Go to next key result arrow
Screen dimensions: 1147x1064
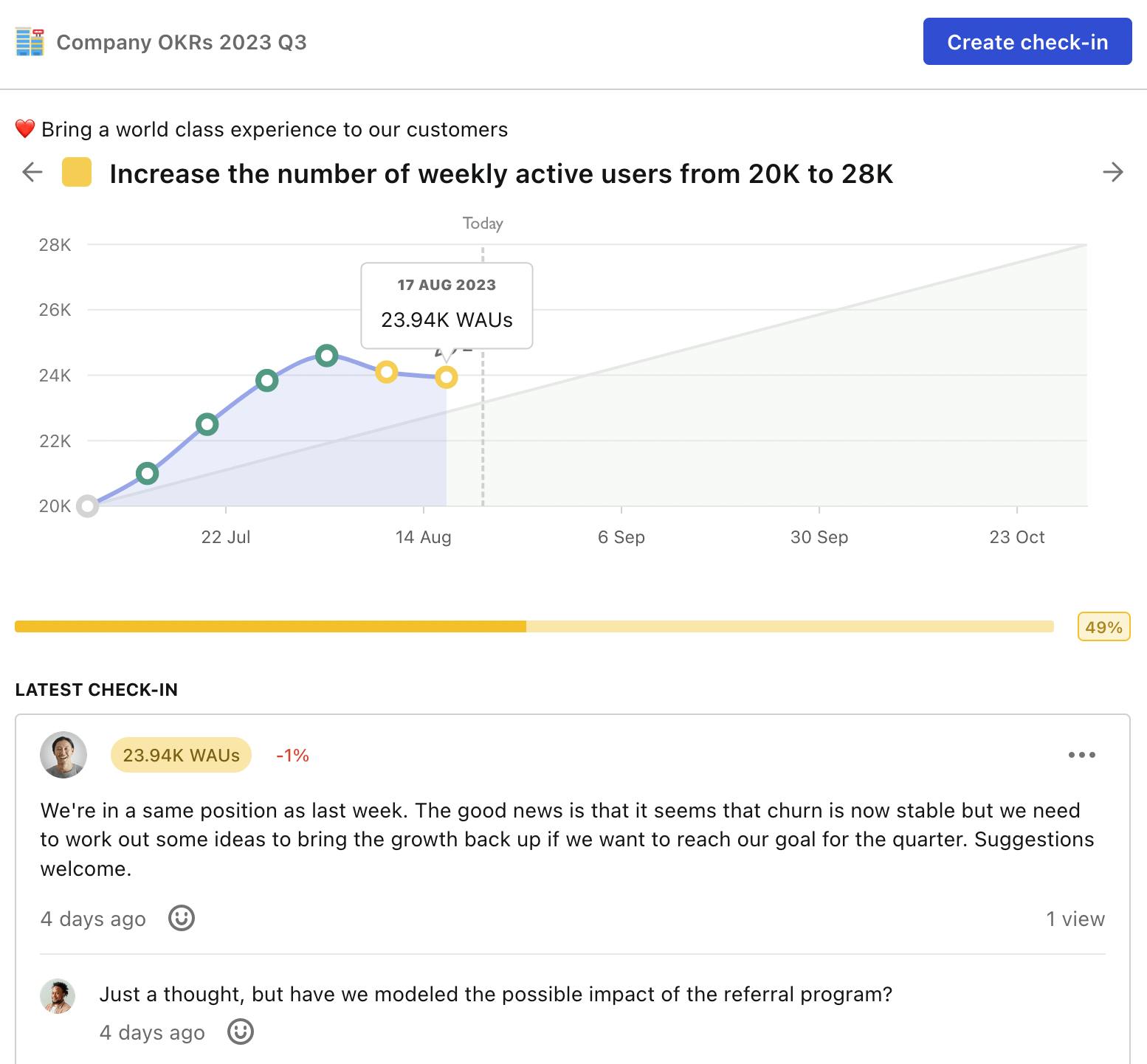(x=1112, y=173)
